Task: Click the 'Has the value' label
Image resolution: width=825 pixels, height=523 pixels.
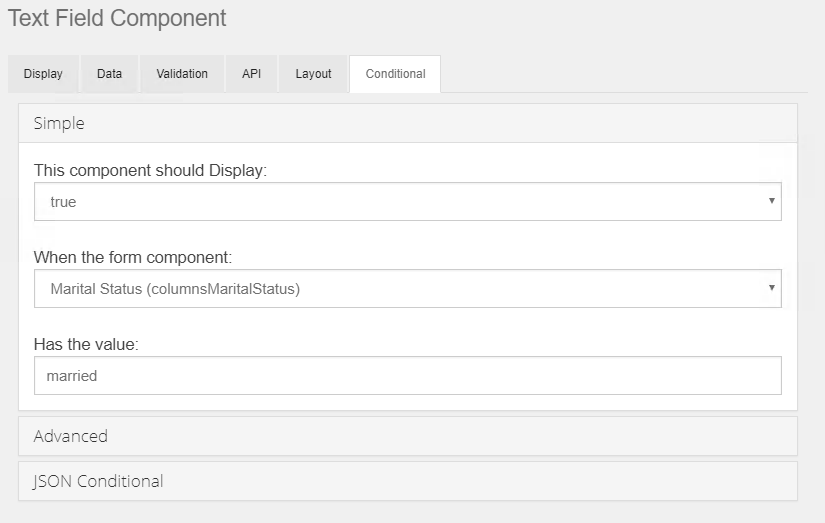Action: [86, 344]
